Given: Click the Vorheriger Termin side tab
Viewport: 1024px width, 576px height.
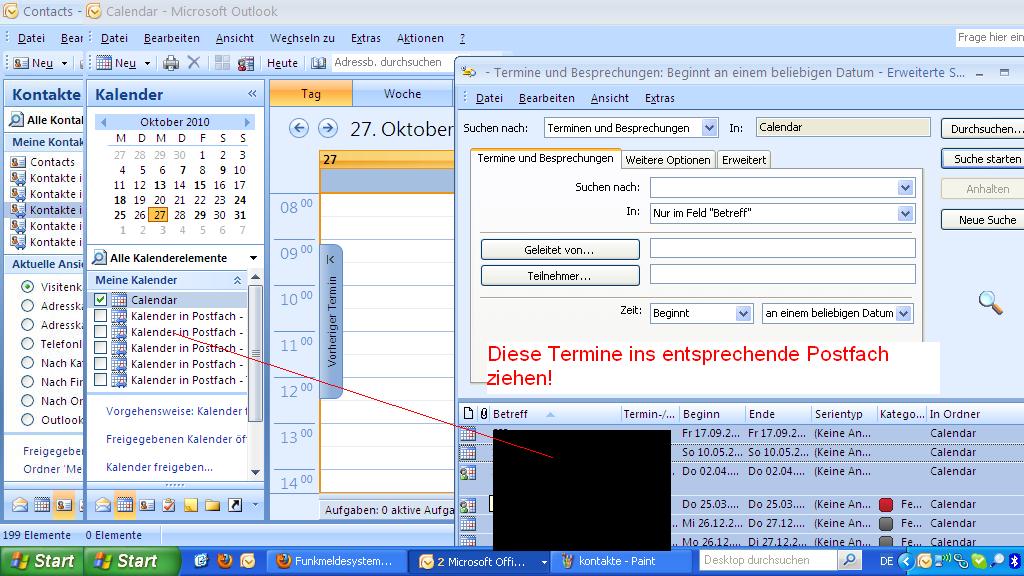Looking at the screenshot, I should [x=332, y=321].
